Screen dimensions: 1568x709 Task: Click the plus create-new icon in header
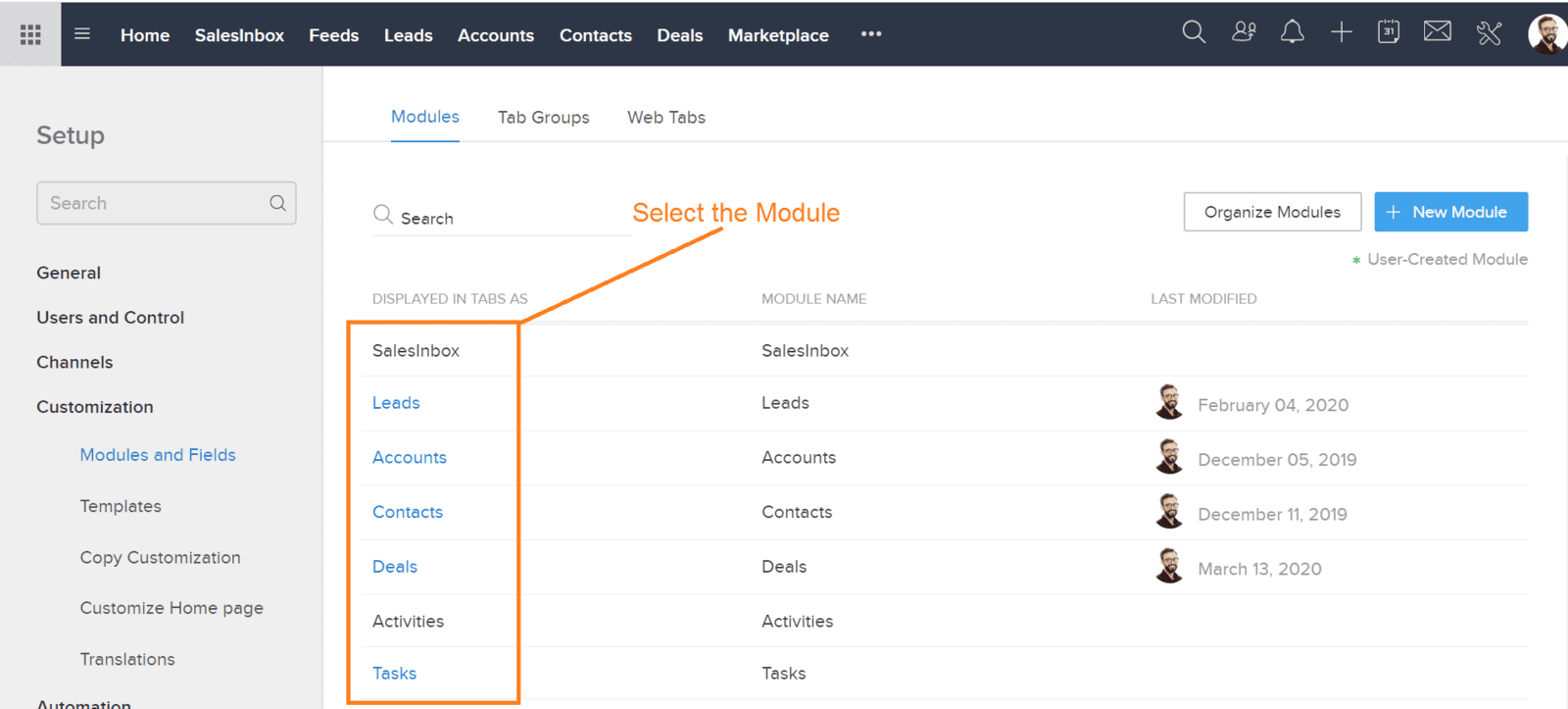[1341, 32]
